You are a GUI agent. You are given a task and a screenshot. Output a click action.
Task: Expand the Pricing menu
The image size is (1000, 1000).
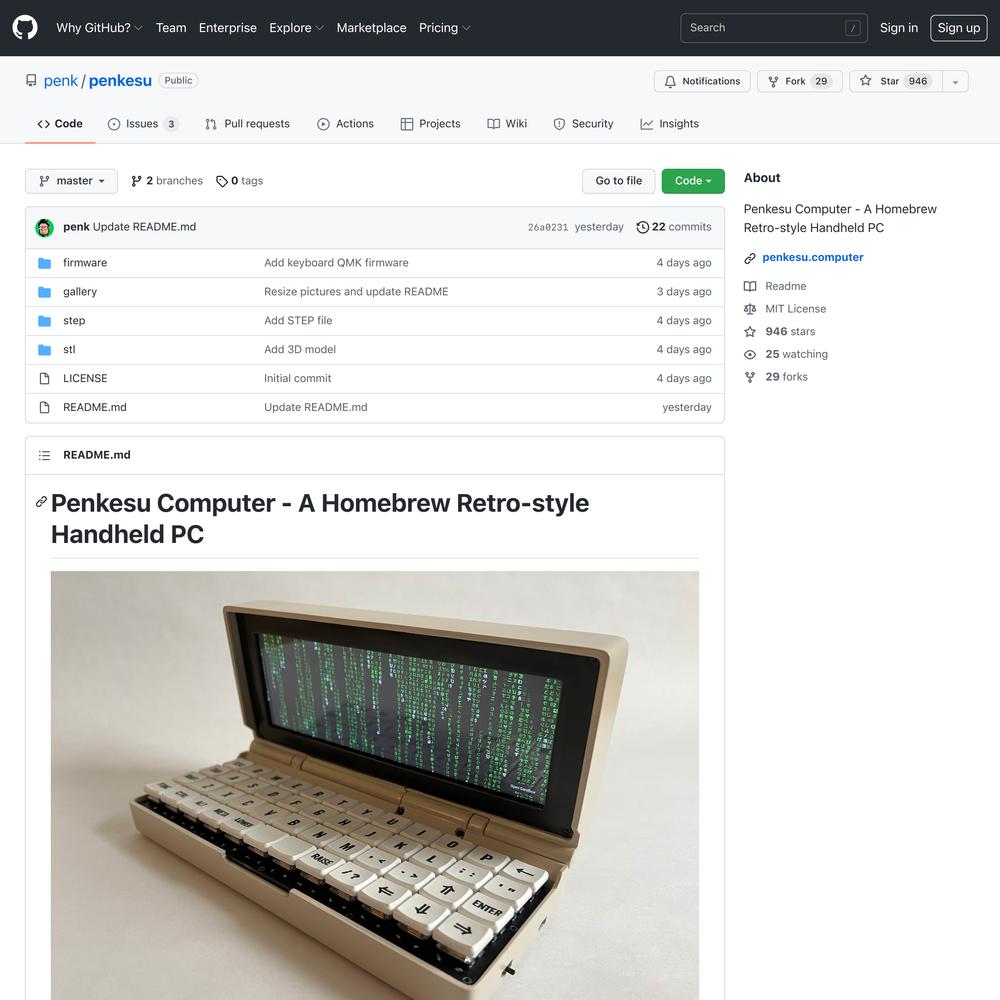tap(445, 28)
